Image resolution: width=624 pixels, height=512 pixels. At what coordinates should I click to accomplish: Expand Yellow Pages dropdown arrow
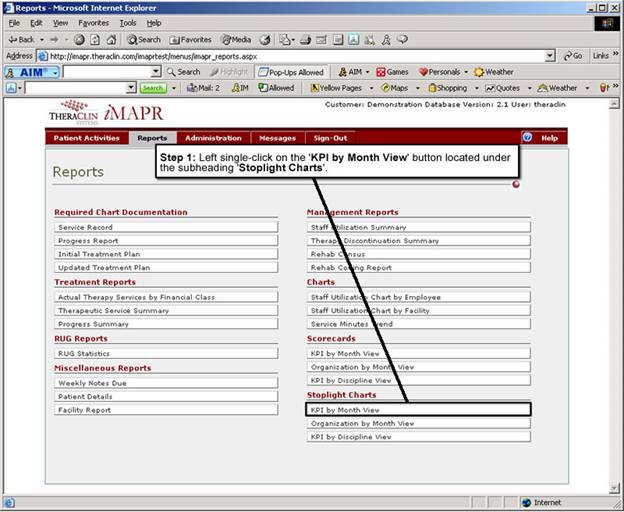[371, 88]
